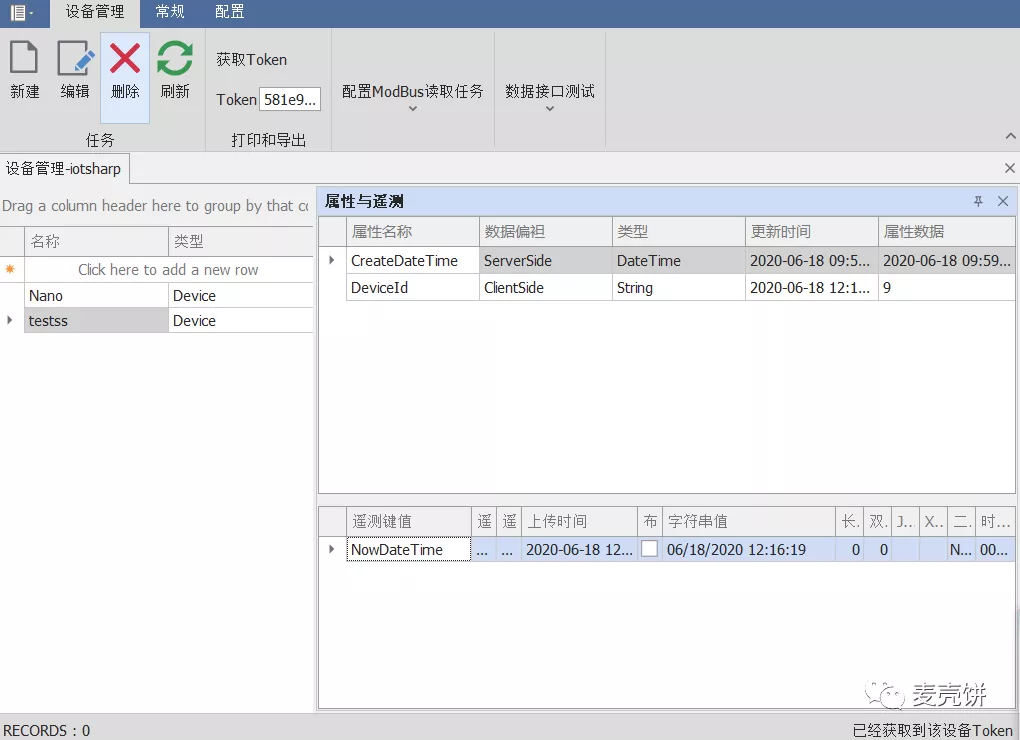The image size is (1020, 740).
Task: Click the ClientSide cell
Action: click(x=545, y=287)
